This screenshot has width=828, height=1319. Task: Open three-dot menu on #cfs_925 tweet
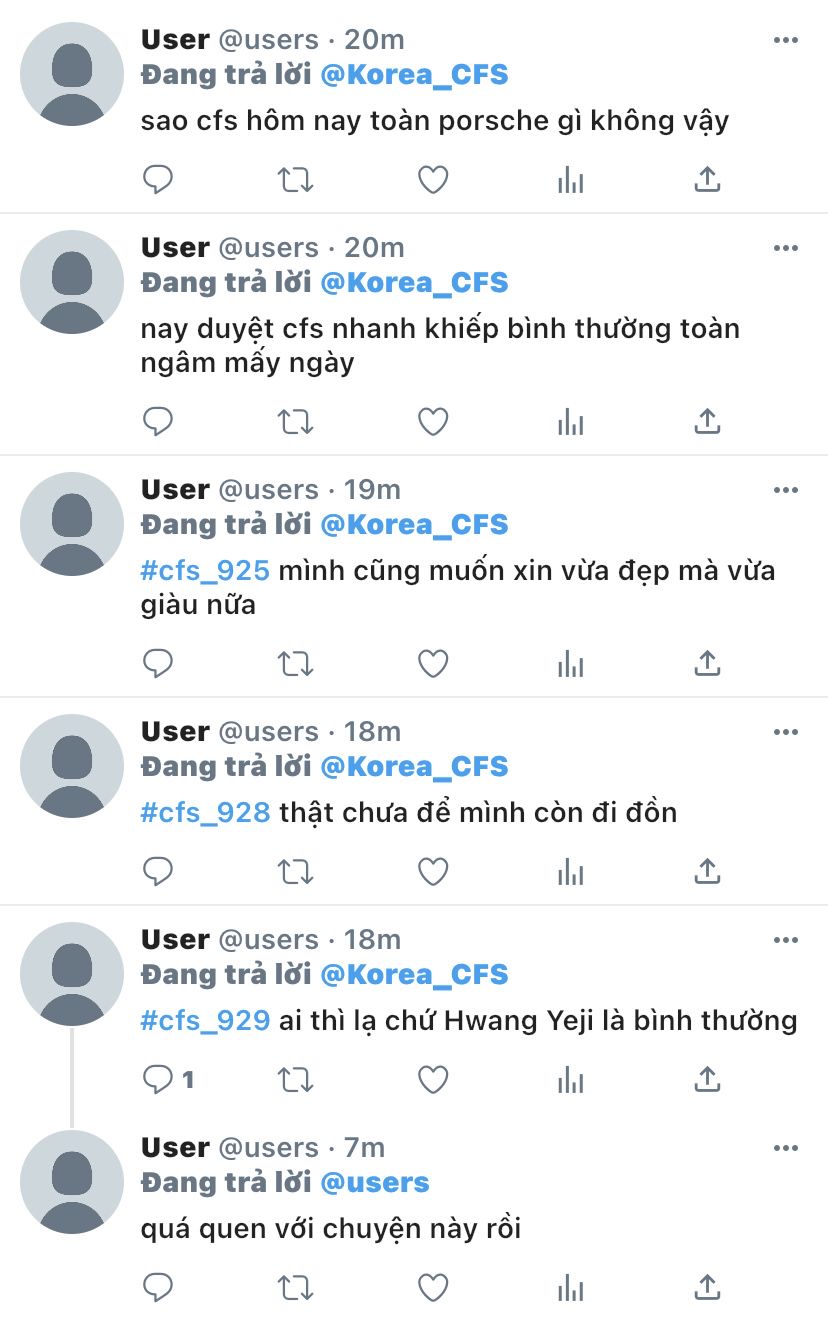(x=786, y=490)
